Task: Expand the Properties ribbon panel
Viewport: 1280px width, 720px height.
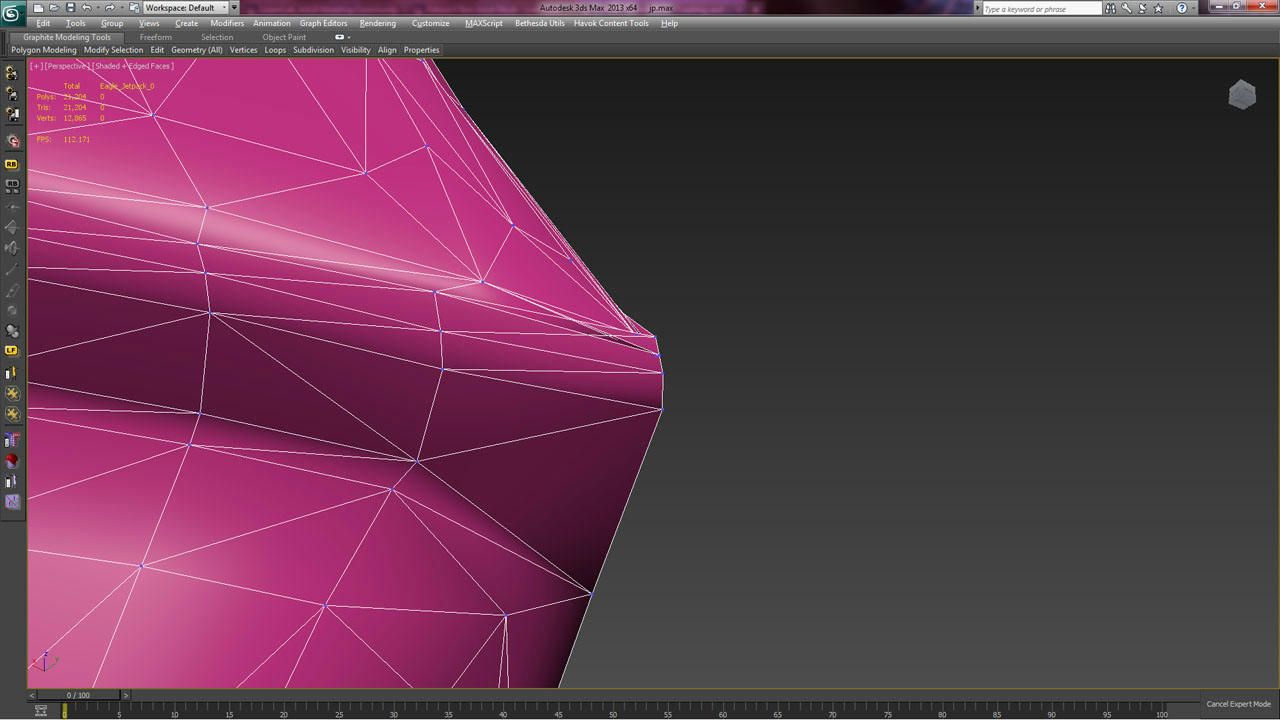Action: (421, 50)
